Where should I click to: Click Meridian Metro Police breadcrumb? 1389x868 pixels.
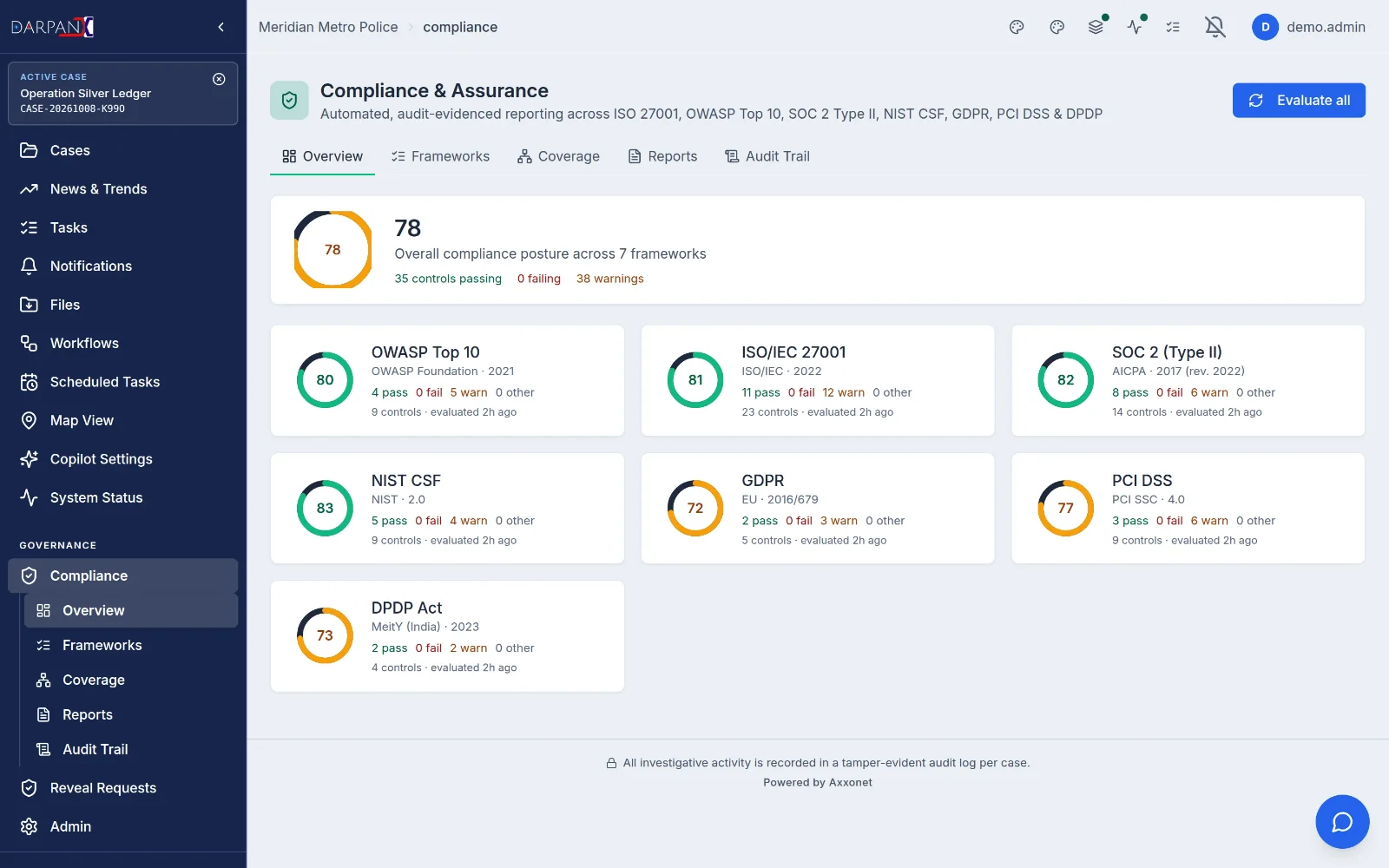tap(328, 27)
